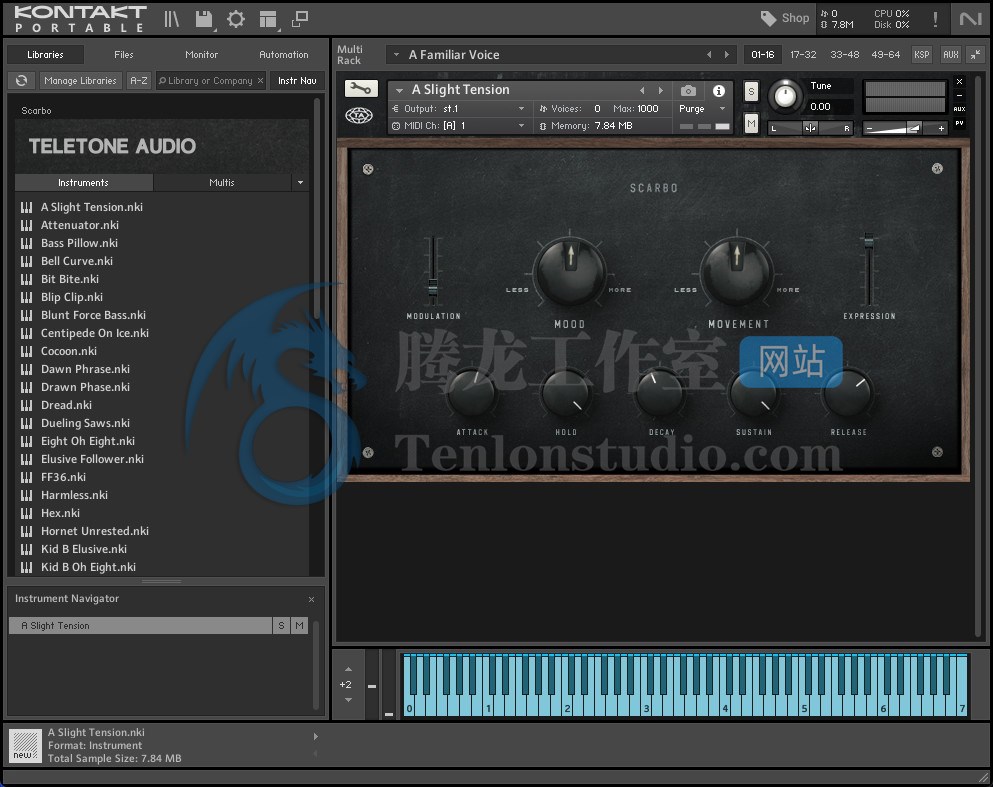
Task: Toggle the PV button
Action: click(x=959, y=123)
